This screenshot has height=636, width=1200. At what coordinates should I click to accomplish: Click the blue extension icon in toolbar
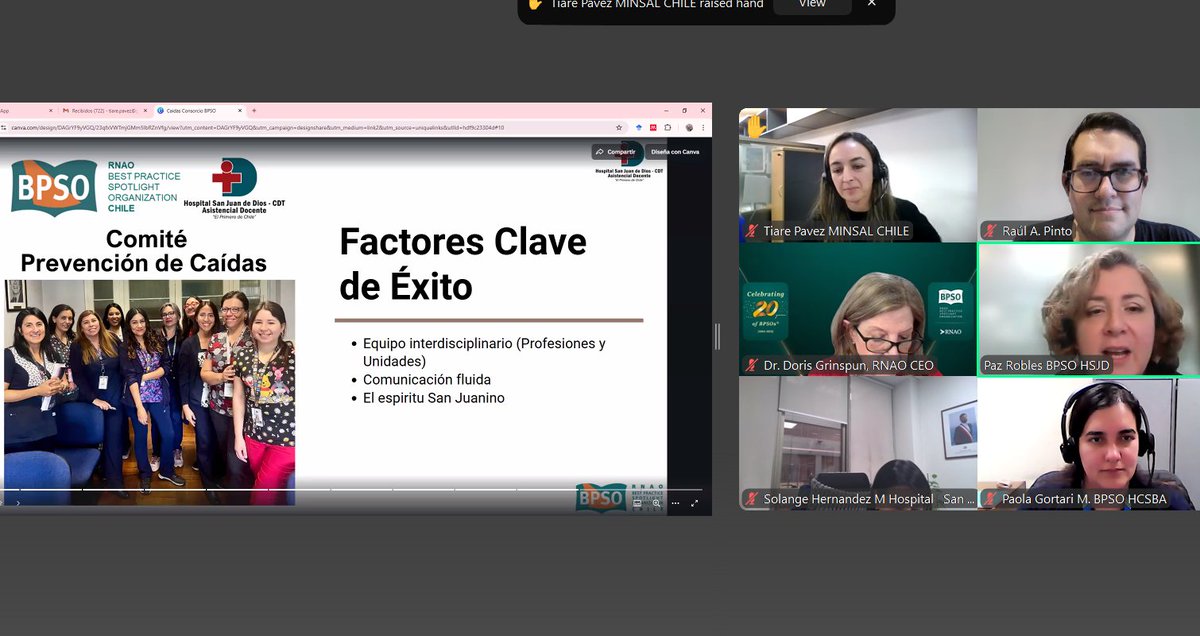[639, 128]
